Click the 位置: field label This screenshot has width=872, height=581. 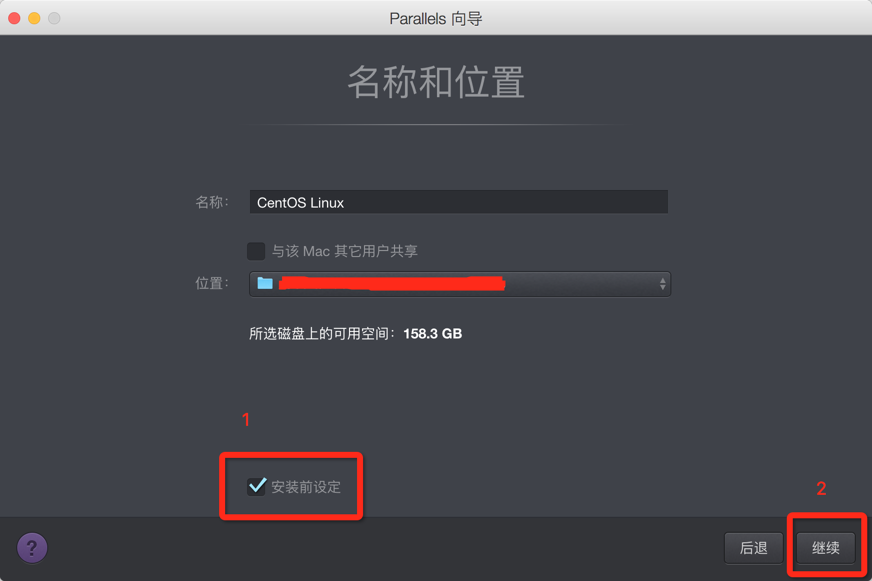212,284
